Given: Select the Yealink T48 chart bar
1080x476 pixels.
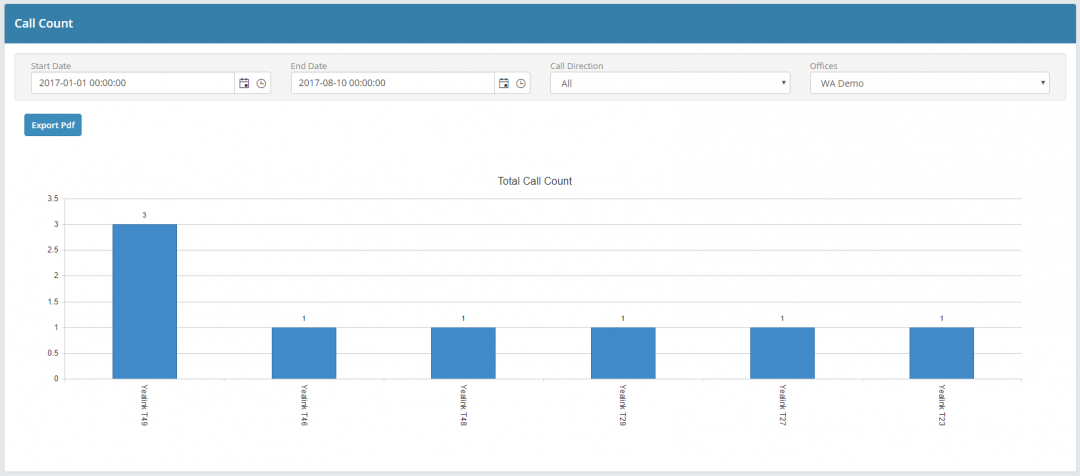Looking at the screenshot, I should tap(463, 353).
